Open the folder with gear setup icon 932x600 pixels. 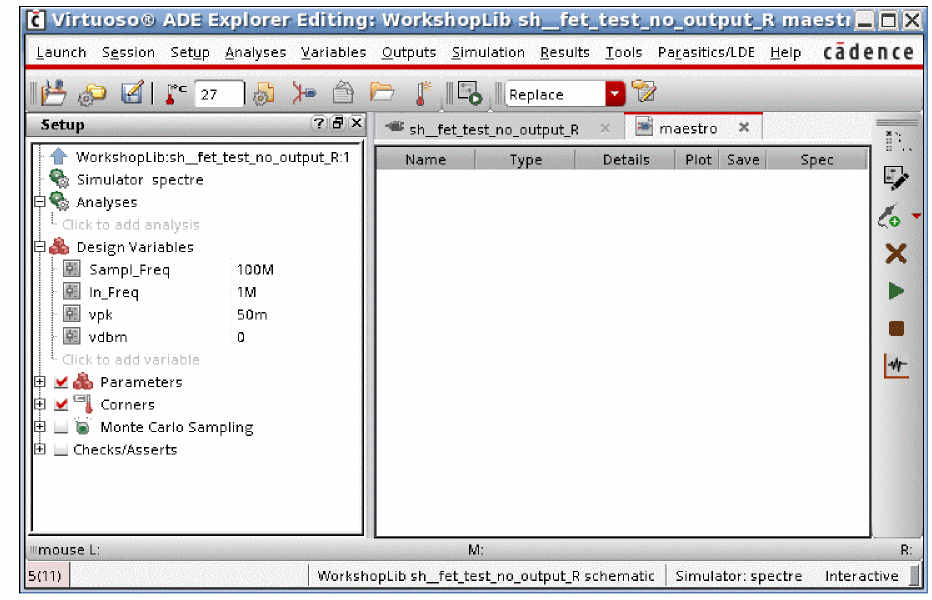[92, 94]
